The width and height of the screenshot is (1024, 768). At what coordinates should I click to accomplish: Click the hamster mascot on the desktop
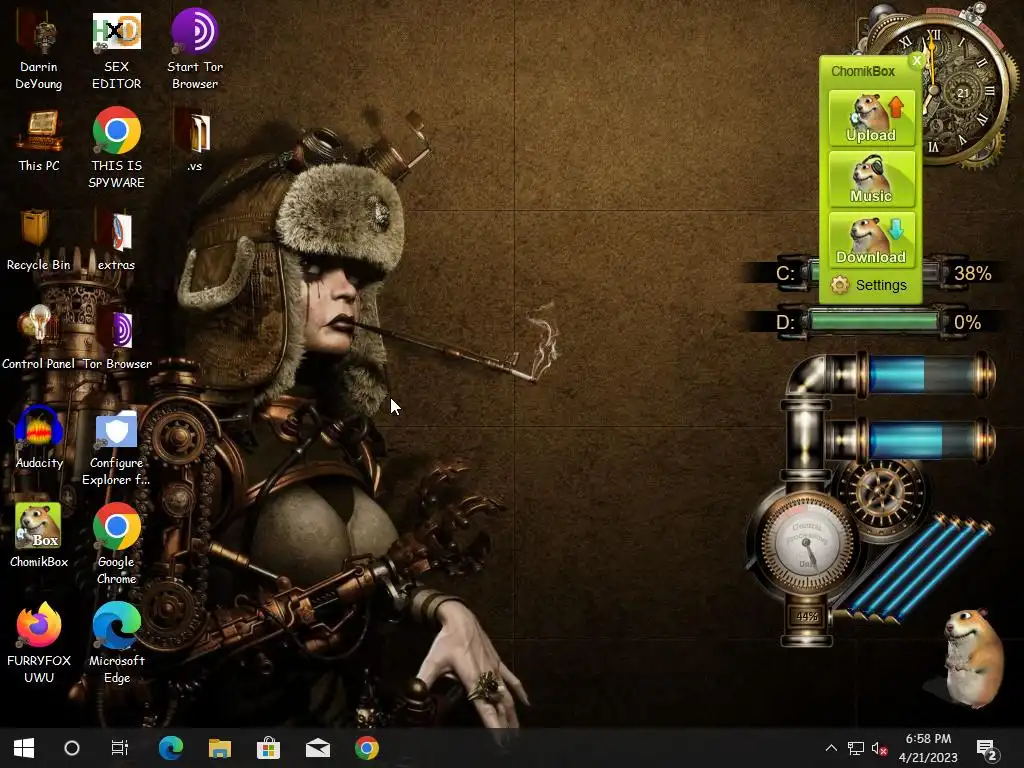(972, 658)
